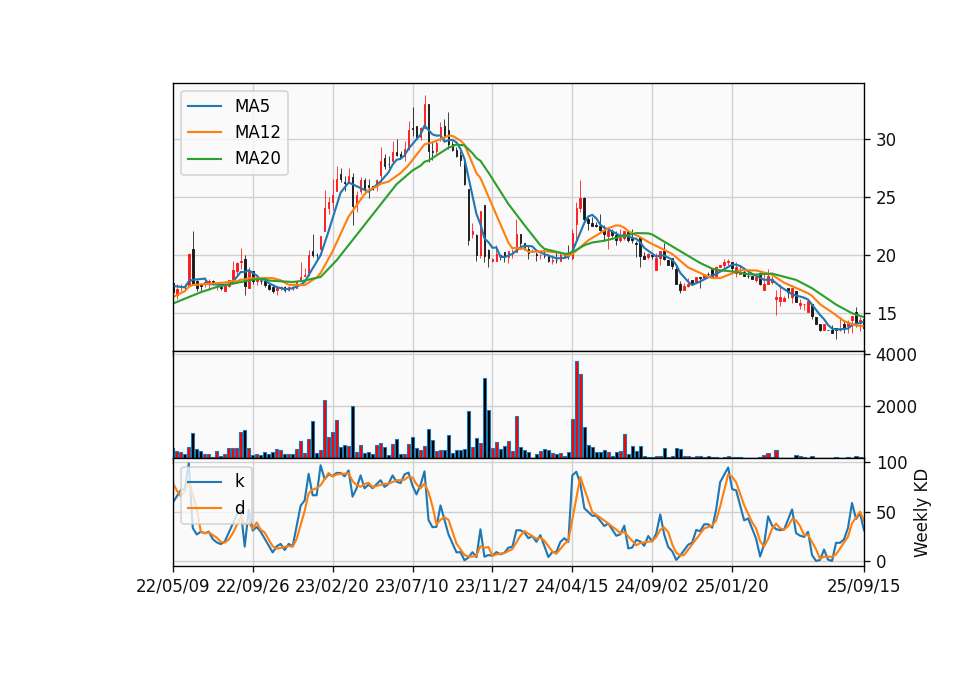Click the green MA20 legend line sample
Screen dimensions: 960x690
pyautogui.click(x=204, y=158)
